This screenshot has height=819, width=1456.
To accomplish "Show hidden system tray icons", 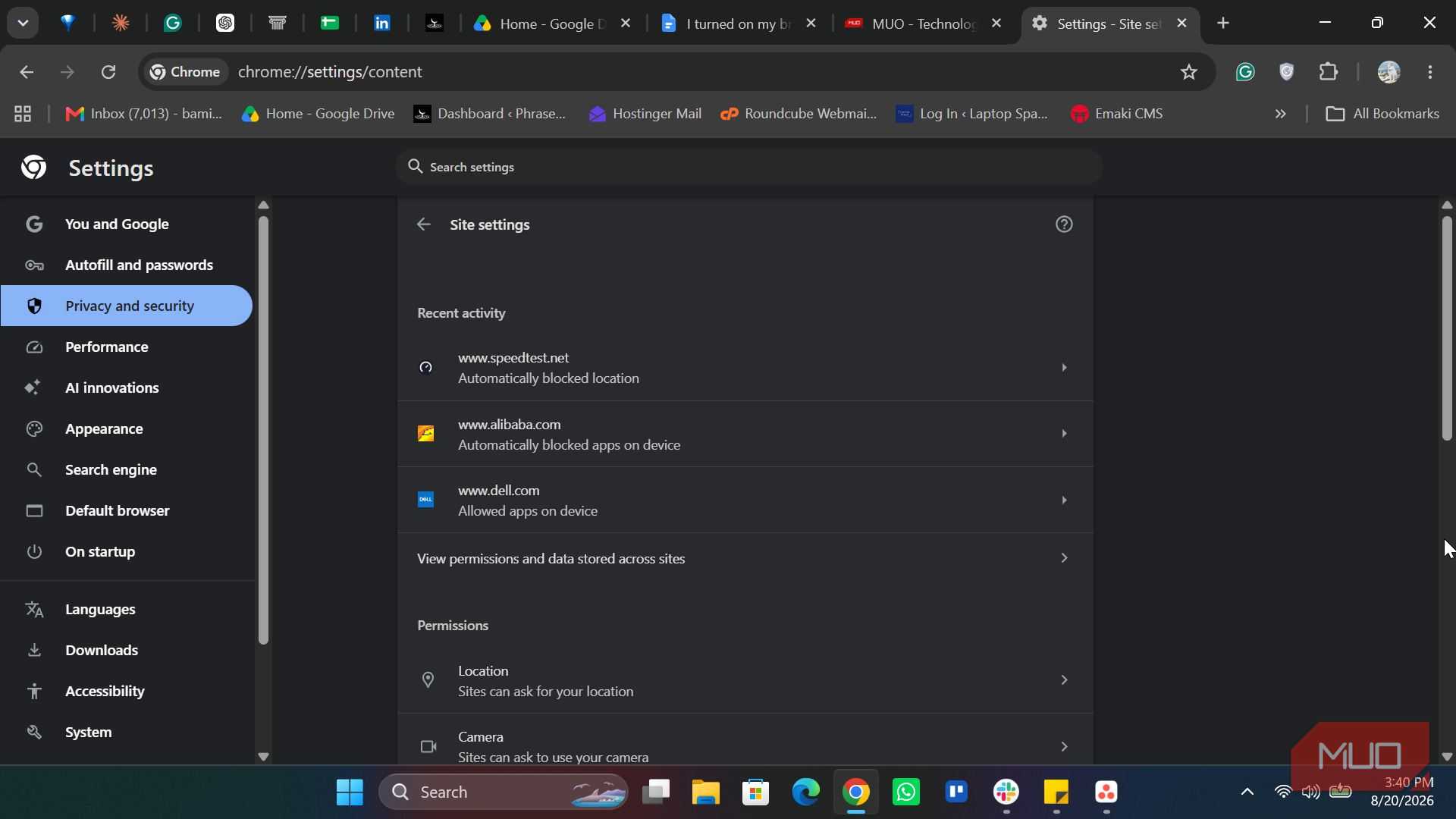I will pyautogui.click(x=1247, y=792).
